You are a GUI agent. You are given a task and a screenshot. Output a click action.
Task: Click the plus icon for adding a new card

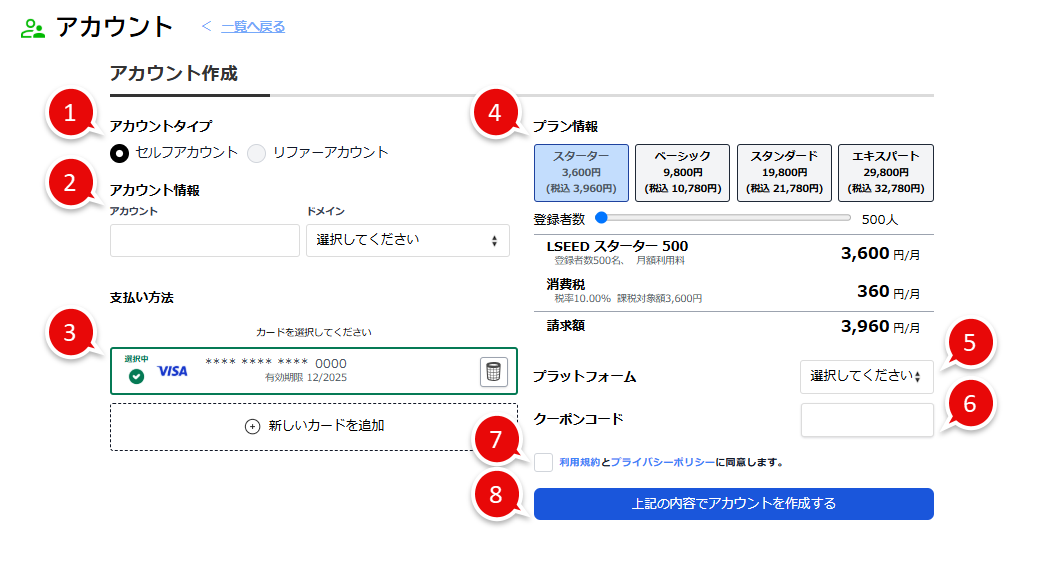tap(252, 426)
